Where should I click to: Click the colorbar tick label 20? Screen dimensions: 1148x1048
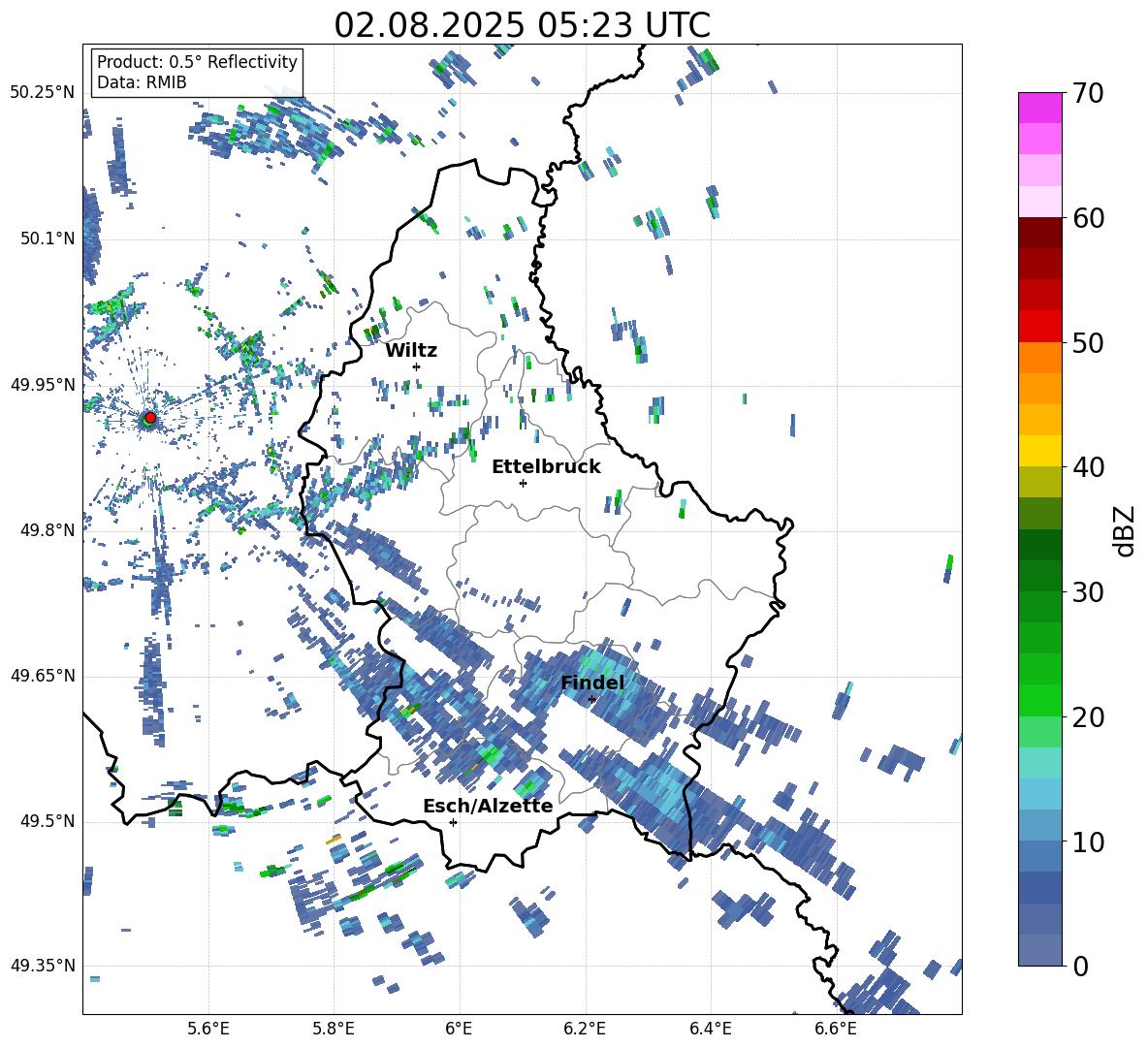tap(1088, 717)
